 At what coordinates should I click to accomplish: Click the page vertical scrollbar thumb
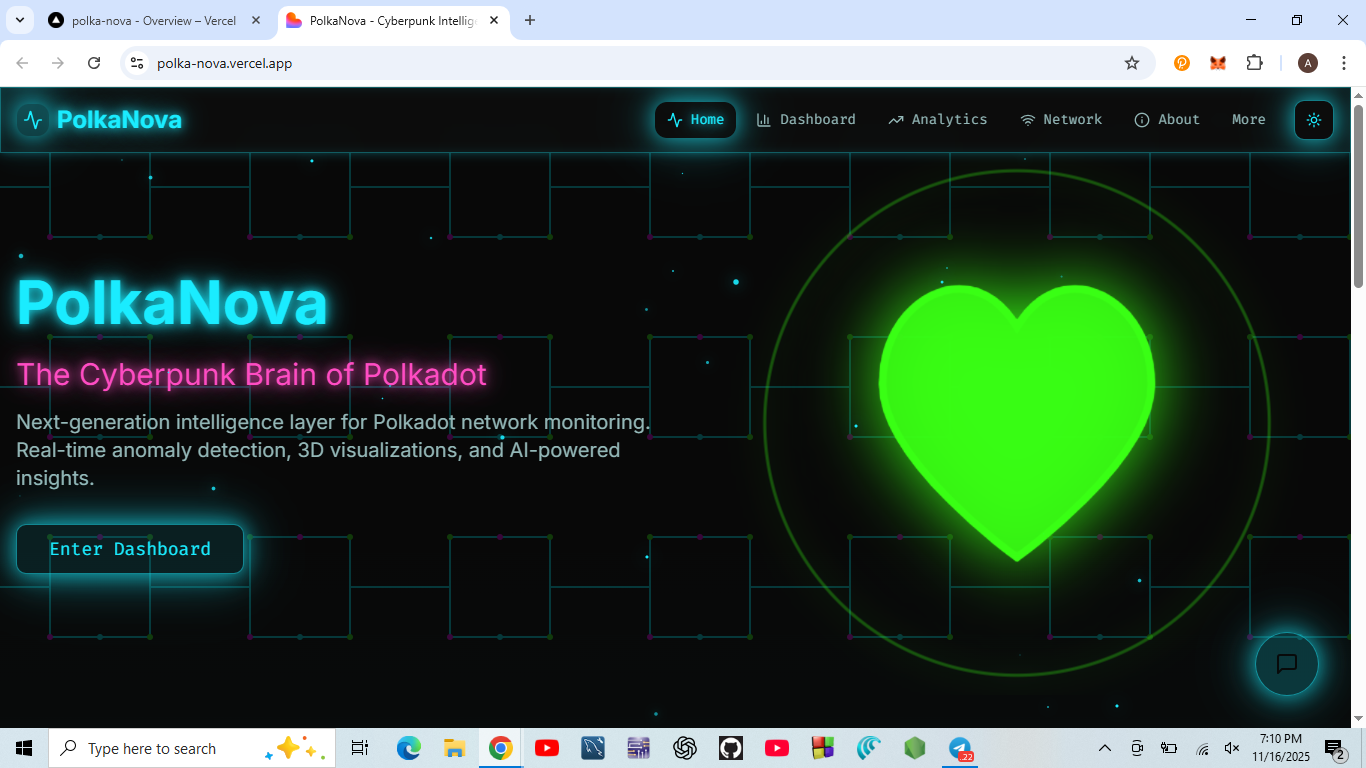tap(1358, 195)
